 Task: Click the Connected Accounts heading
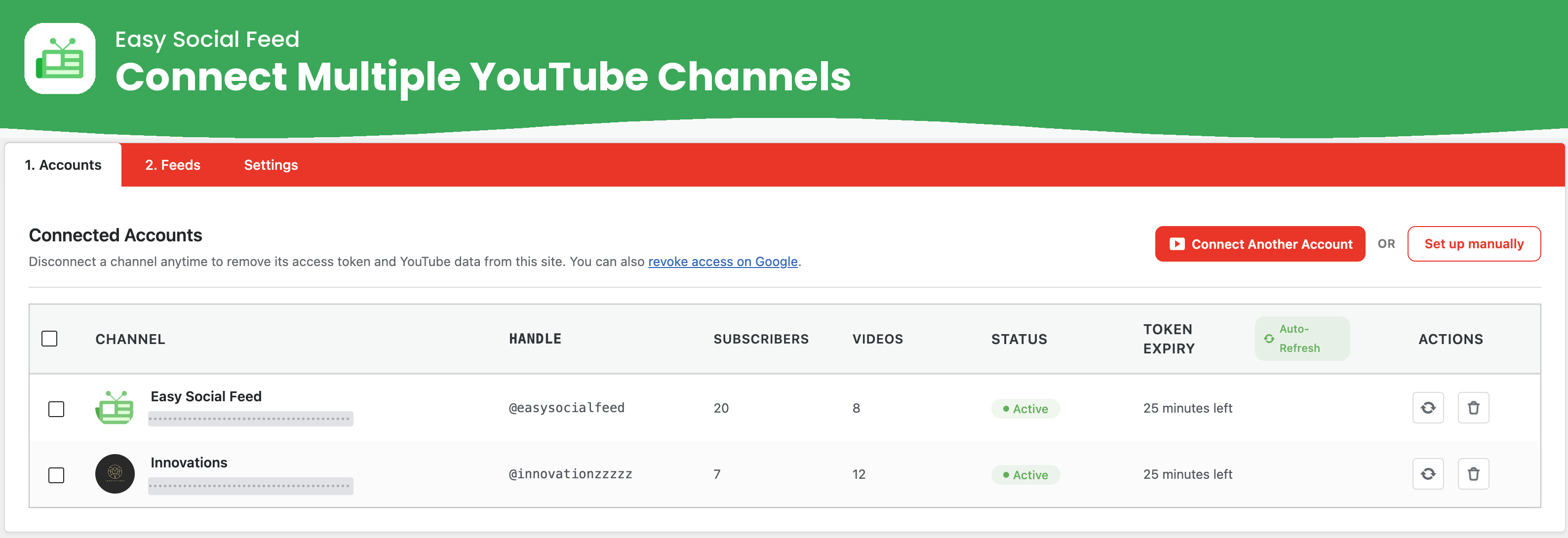pos(116,235)
